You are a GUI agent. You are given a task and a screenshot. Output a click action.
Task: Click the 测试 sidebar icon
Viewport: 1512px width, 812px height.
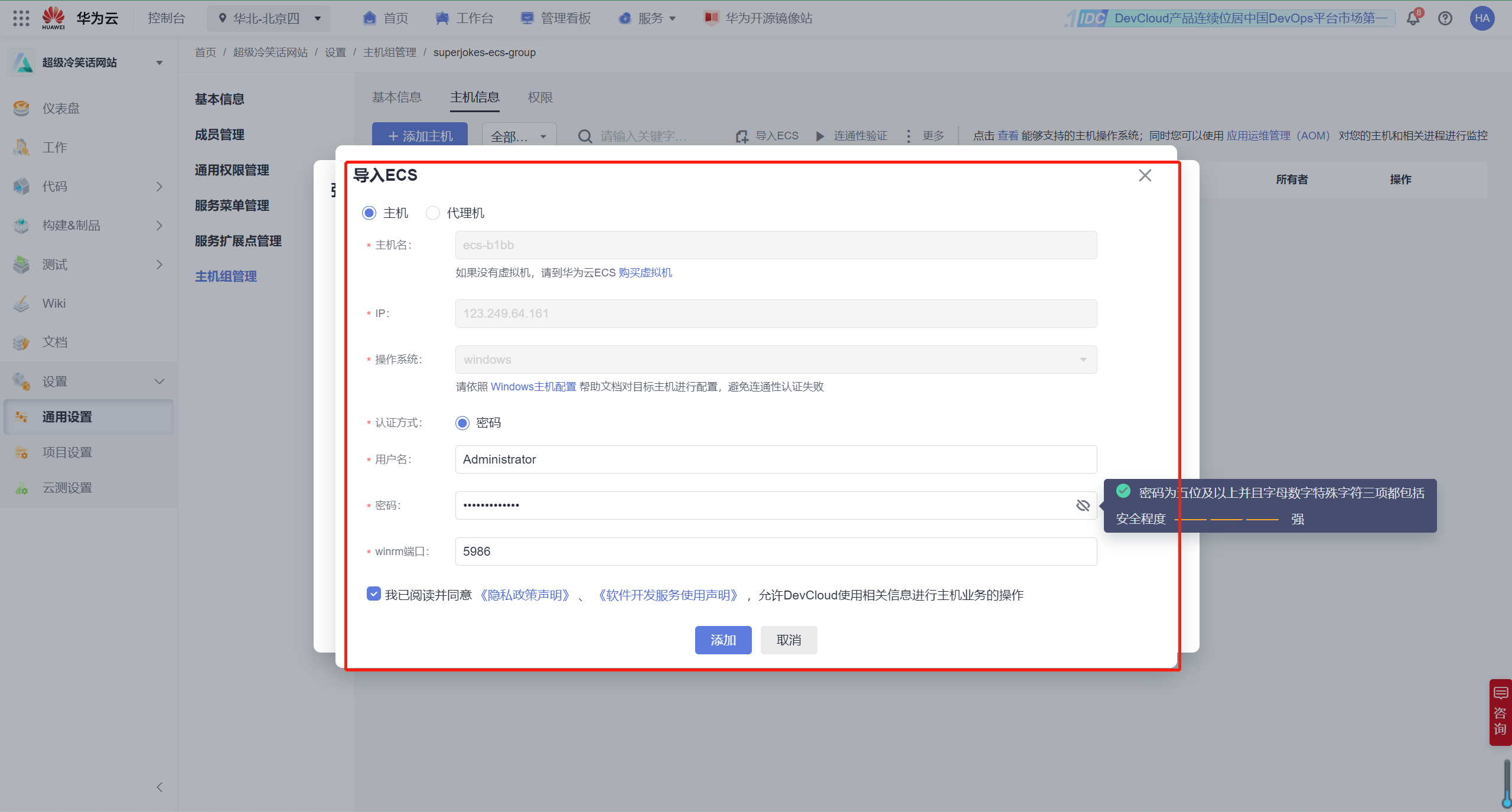pyautogui.click(x=21, y=264)
